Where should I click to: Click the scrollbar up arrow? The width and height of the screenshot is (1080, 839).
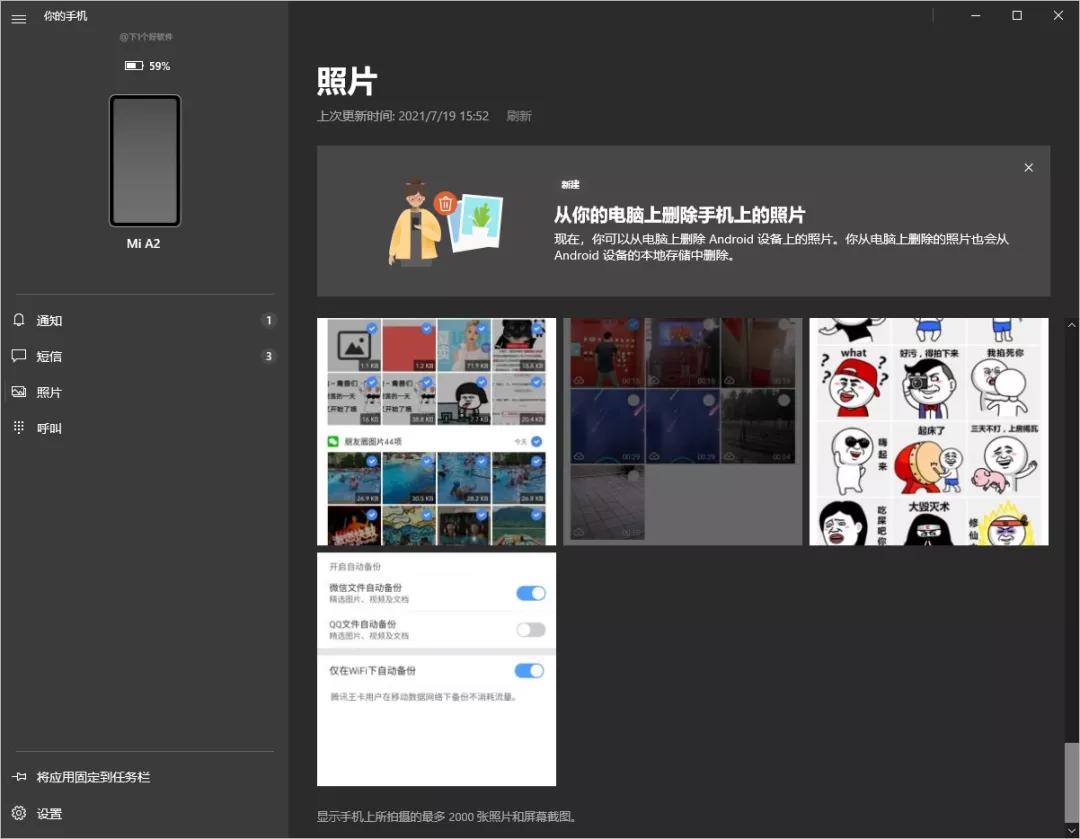click(1071, 324)
